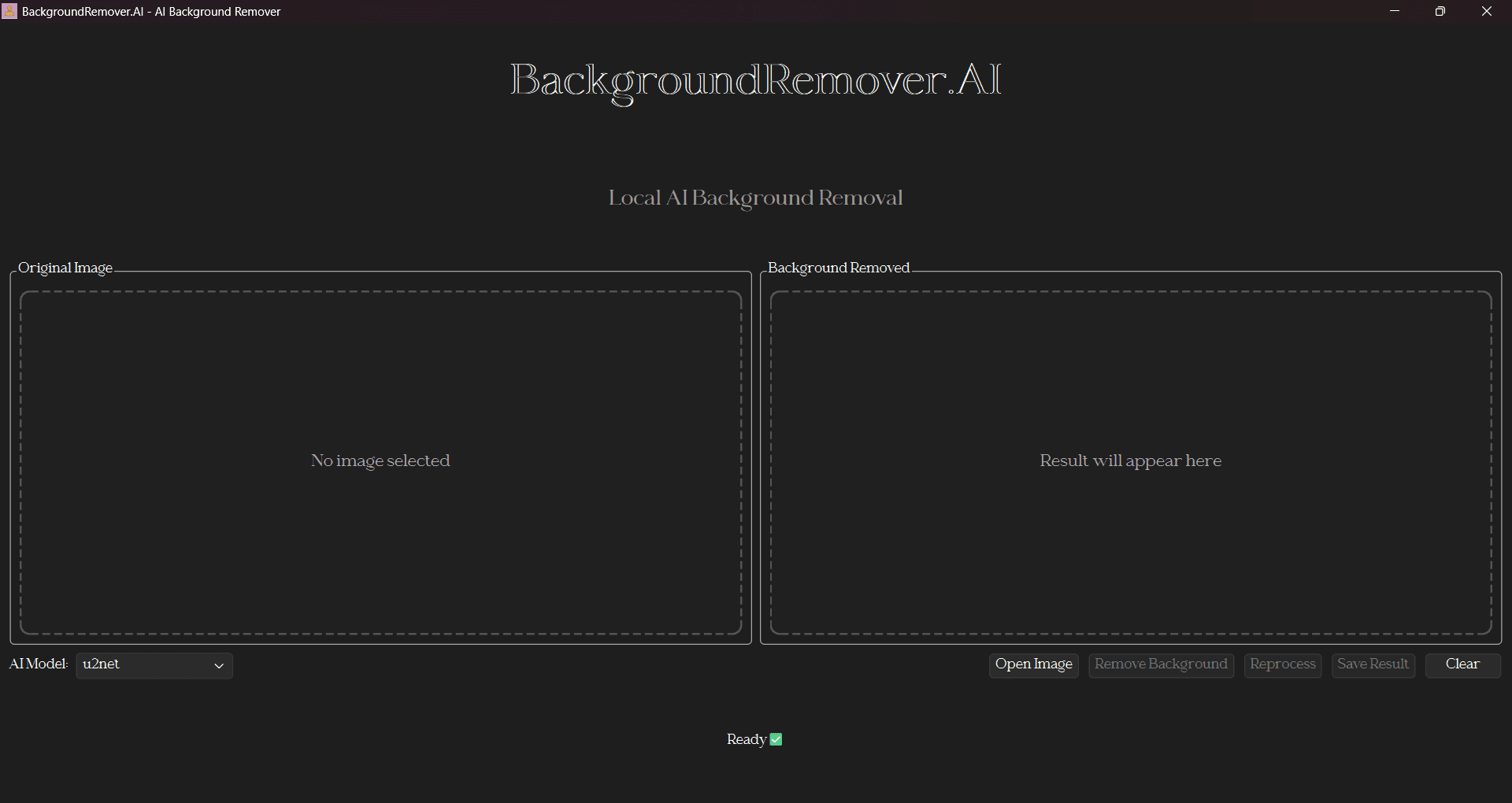The image size is (1512, 803).
Task: Click the 'Background Removed' group title
Action: (x=839, y=268)
